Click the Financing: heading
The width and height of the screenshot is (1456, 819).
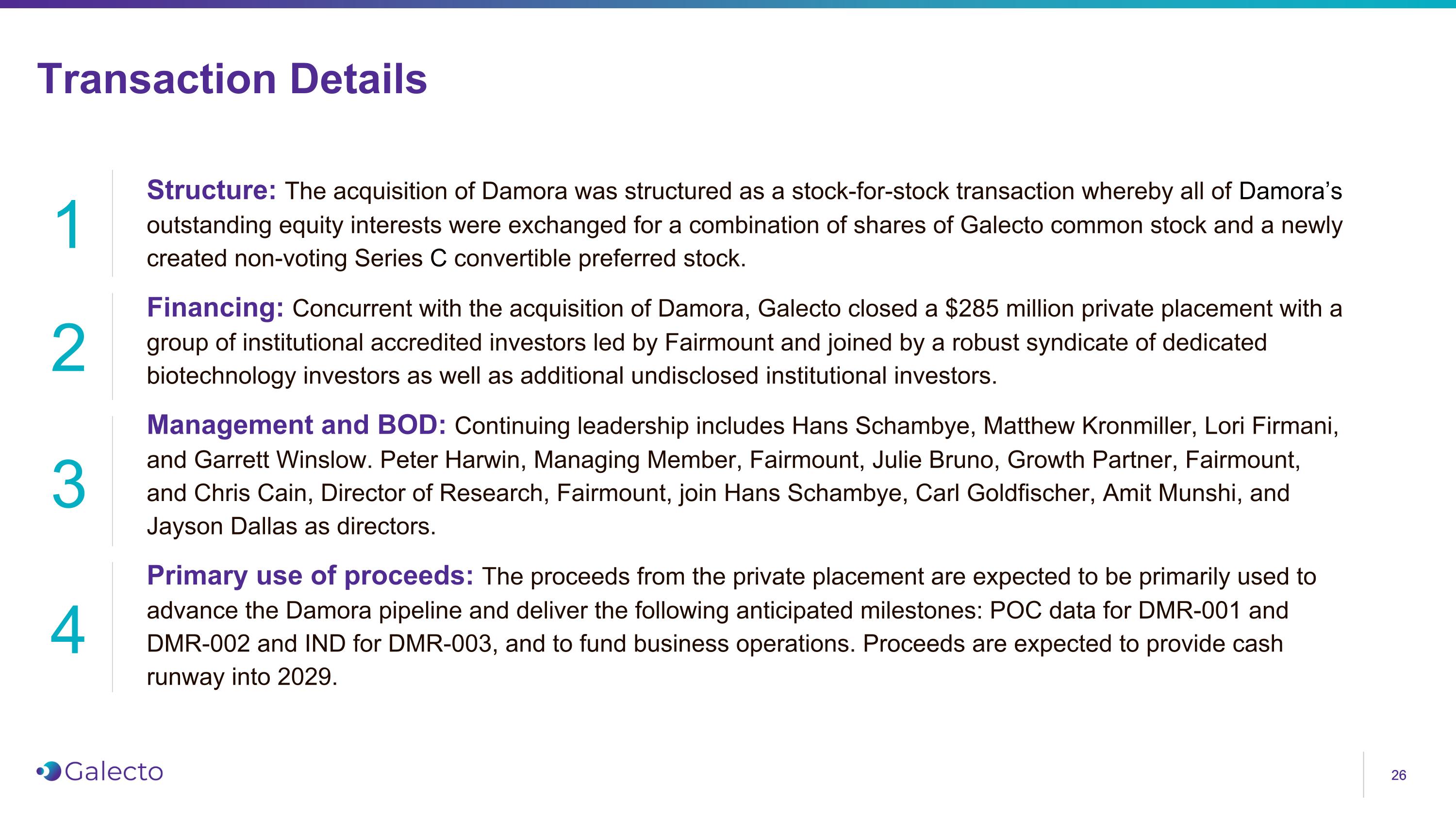(x=215, y=308)
